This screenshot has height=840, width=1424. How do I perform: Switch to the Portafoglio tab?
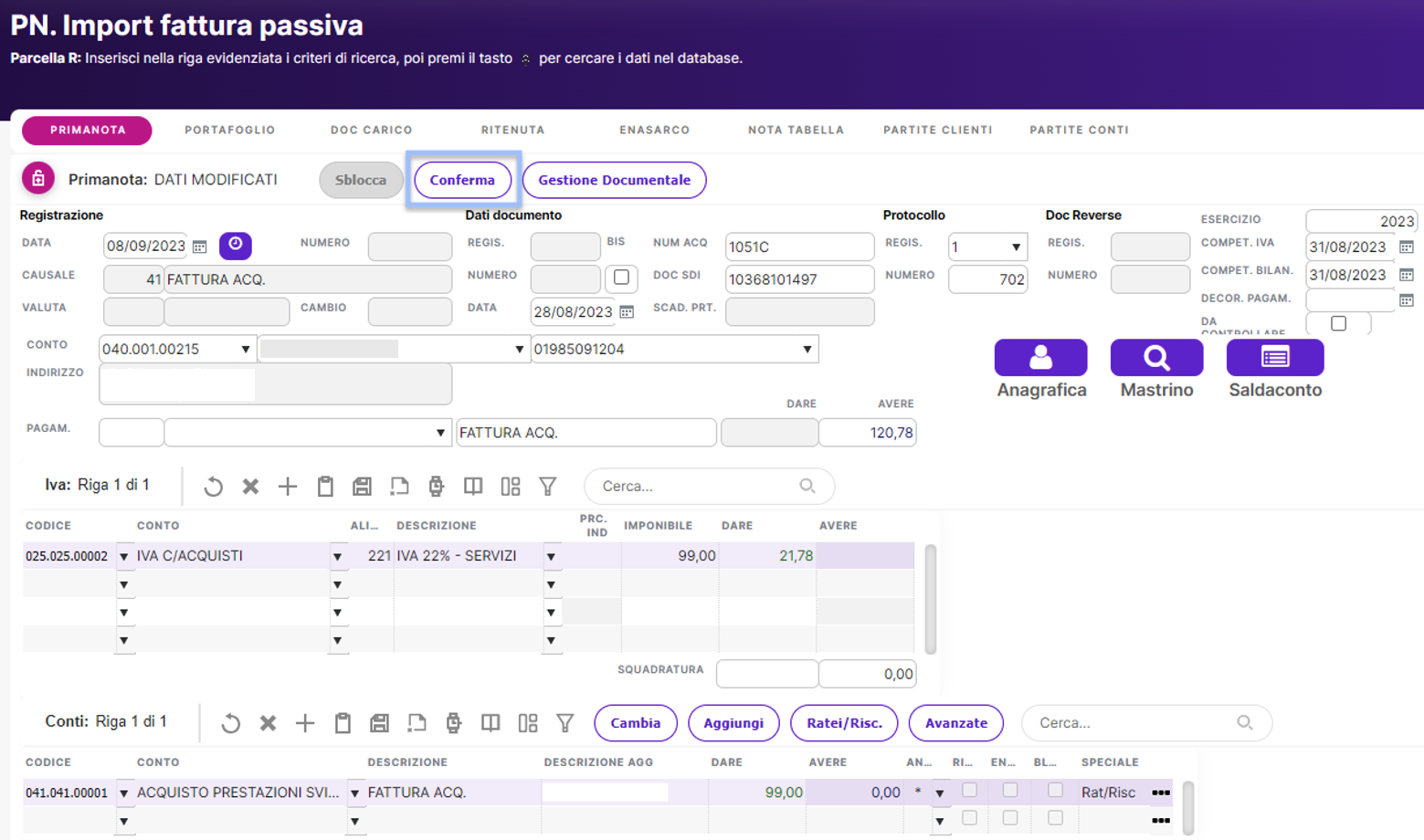229,130
